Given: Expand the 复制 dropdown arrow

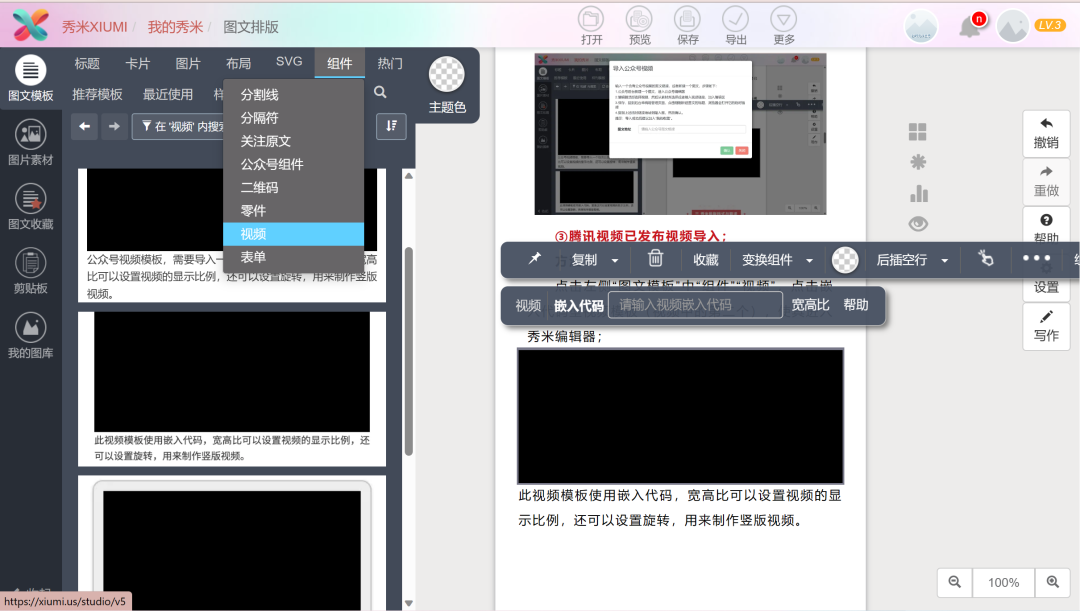Looking at the screenshot, I should (x=615, y=260).
